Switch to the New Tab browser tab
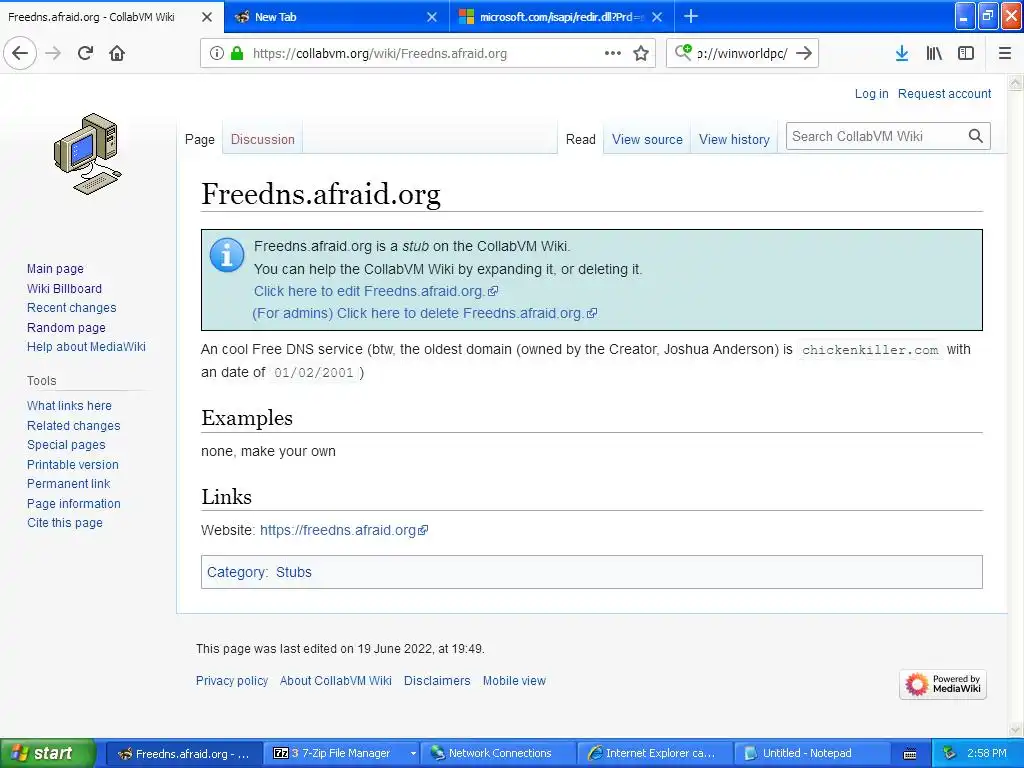 coord(336,17)
